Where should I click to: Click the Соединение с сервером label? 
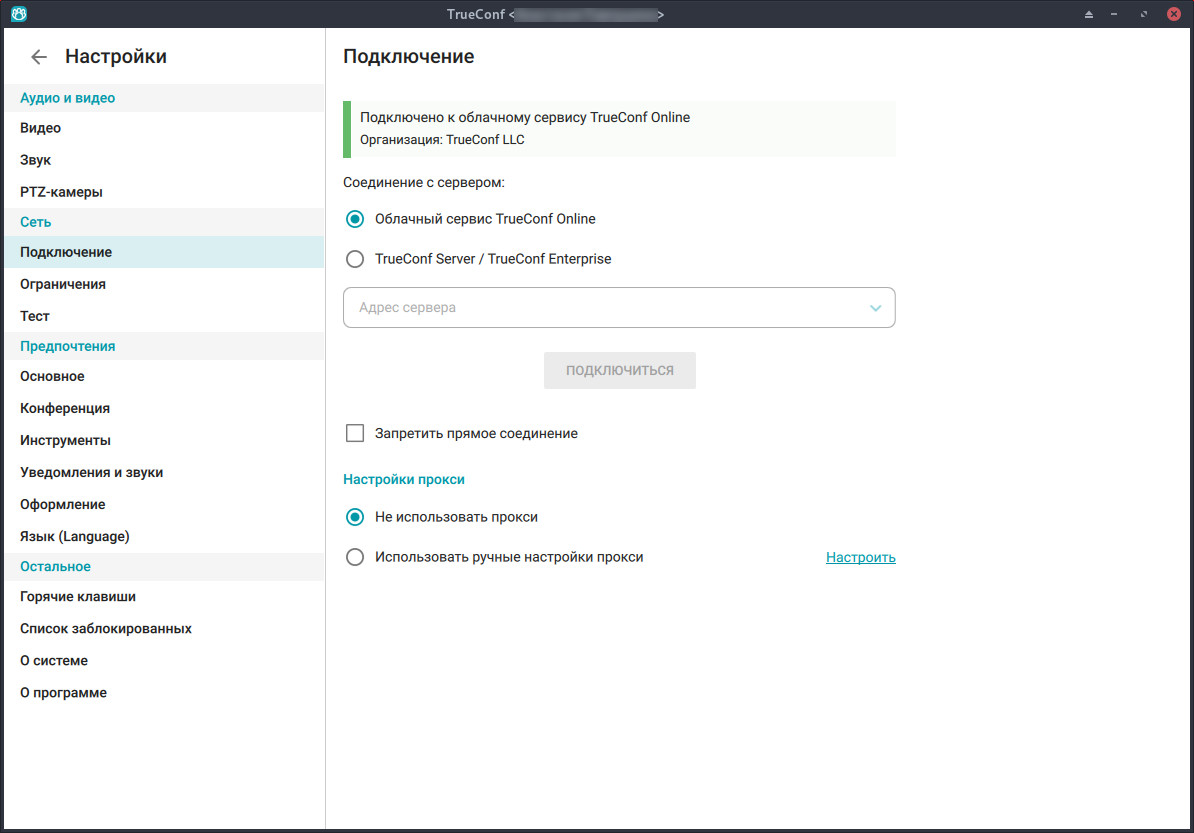coord(423,183)
